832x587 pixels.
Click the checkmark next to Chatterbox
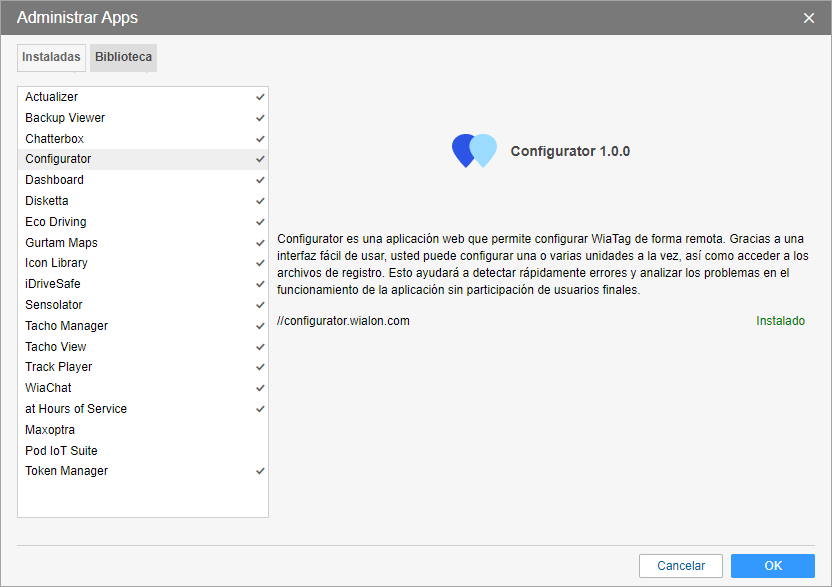[x=260, y=139]
